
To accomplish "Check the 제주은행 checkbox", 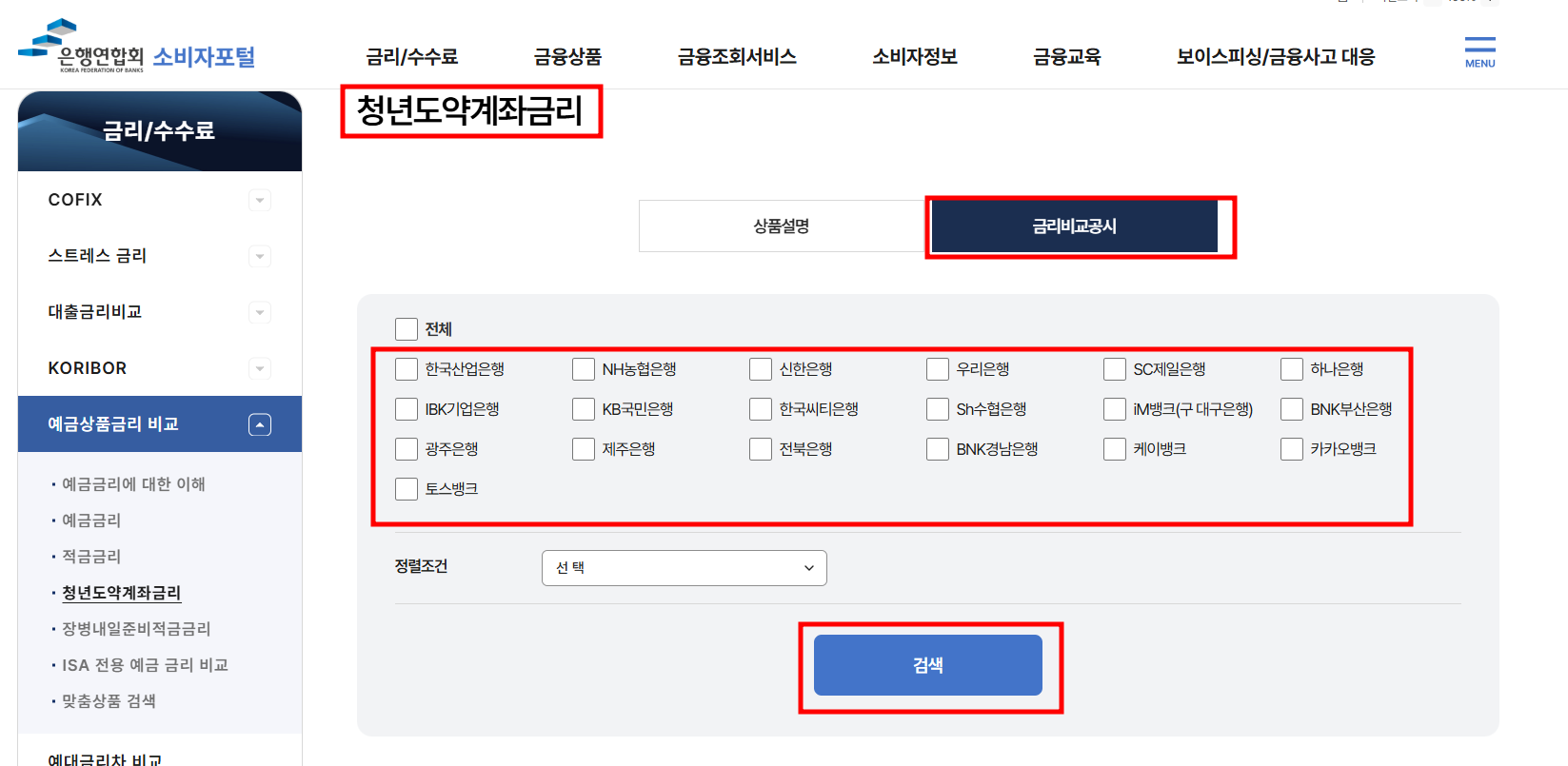I will point(584,449).
